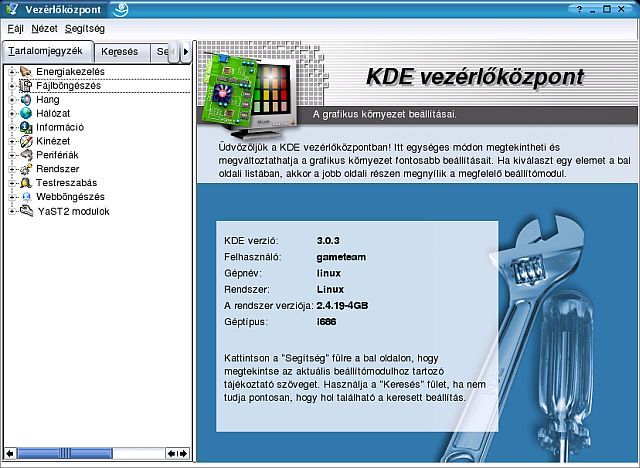Click the Energiakezelés category icon
The width and height of the screenshot is (640, 468).
[x=26, y=72]
